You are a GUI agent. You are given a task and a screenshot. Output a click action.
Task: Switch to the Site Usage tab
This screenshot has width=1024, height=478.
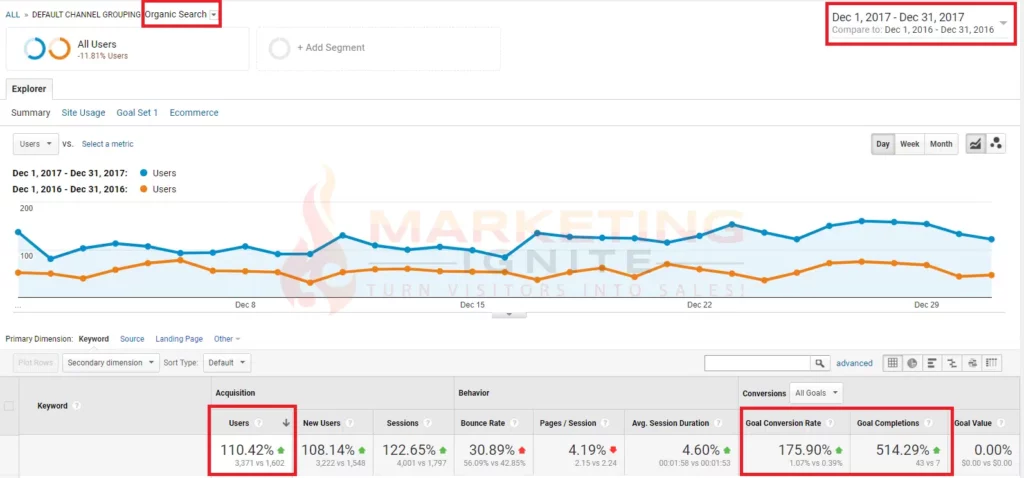click(83, 113)
